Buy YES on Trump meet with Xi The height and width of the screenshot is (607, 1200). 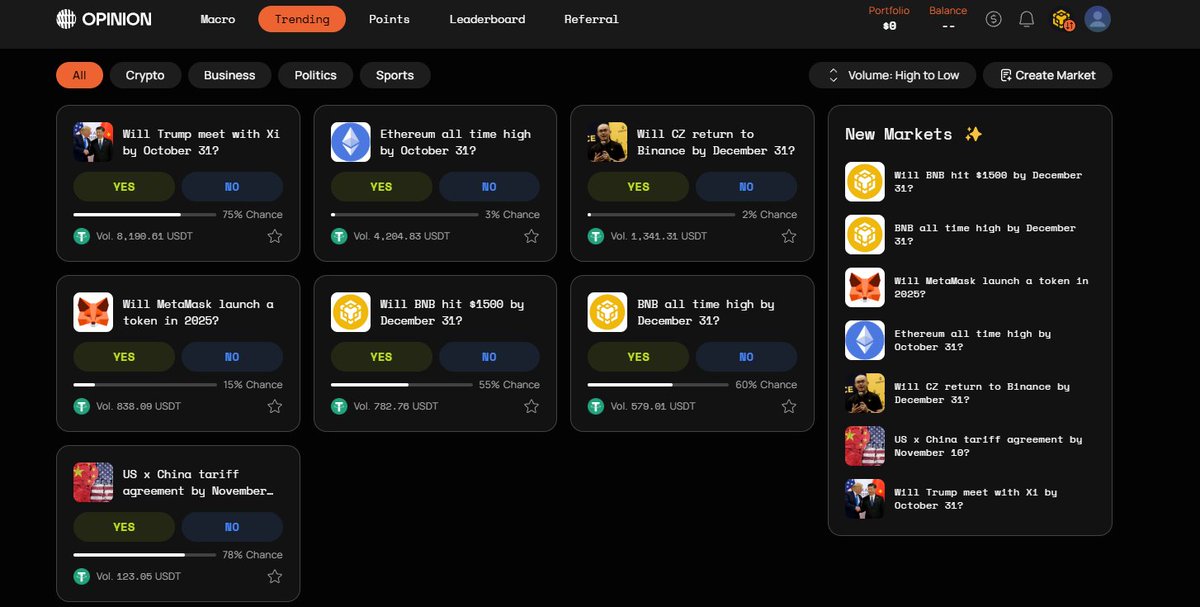124,187
